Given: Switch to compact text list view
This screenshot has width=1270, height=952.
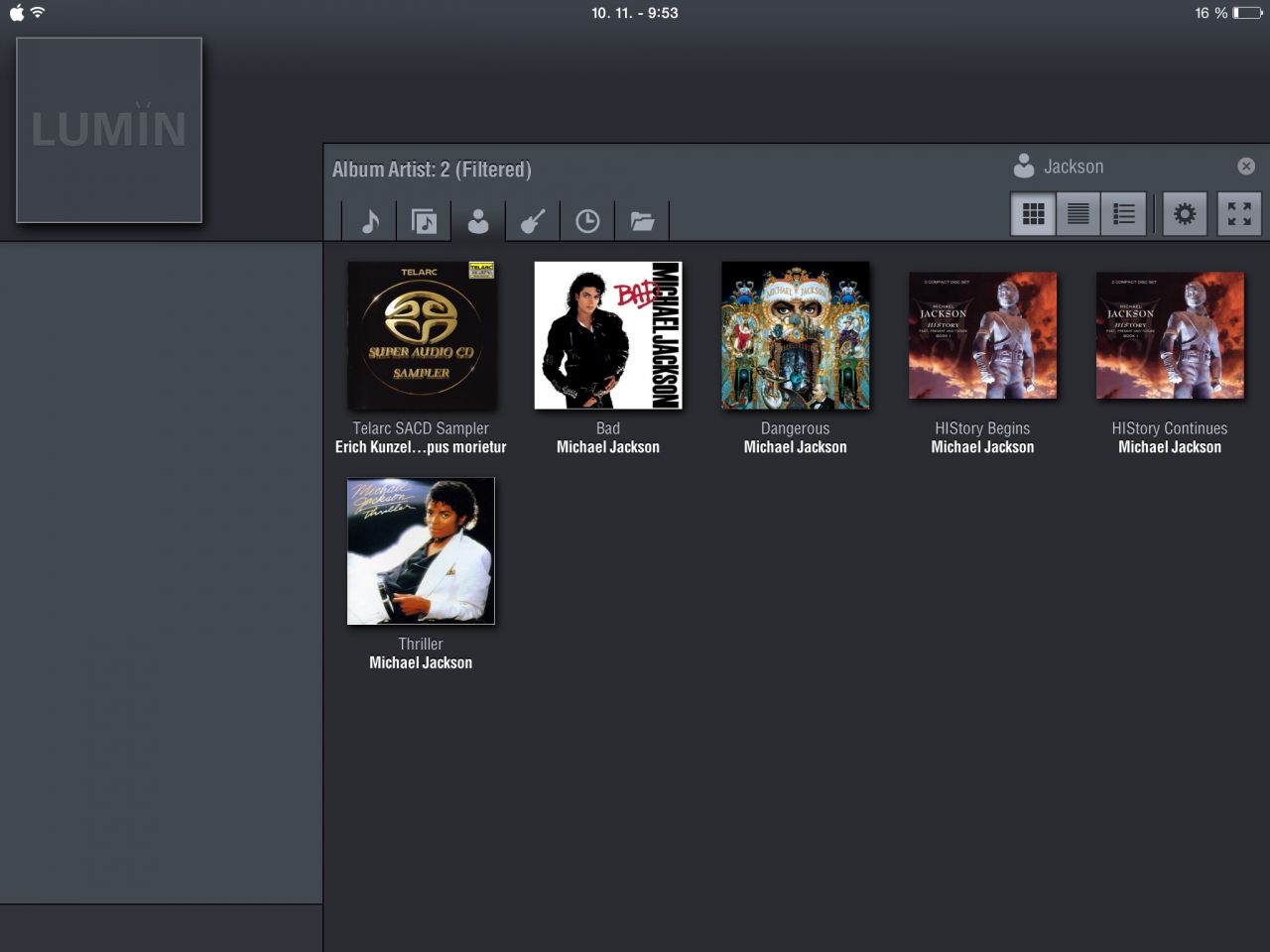Looking at the screenshot, I should 1079,213.
